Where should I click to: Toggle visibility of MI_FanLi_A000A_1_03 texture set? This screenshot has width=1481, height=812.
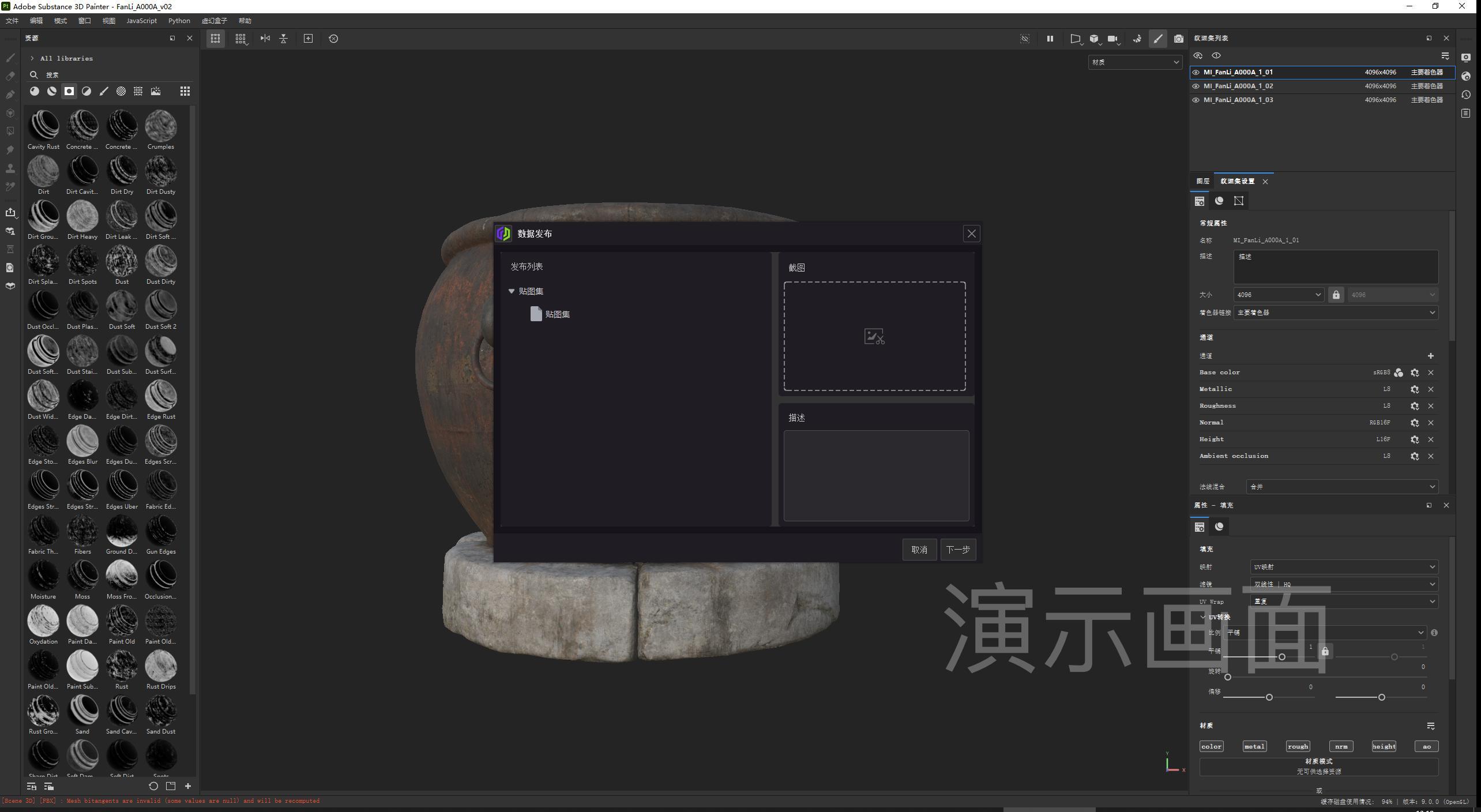[1196, 100]
